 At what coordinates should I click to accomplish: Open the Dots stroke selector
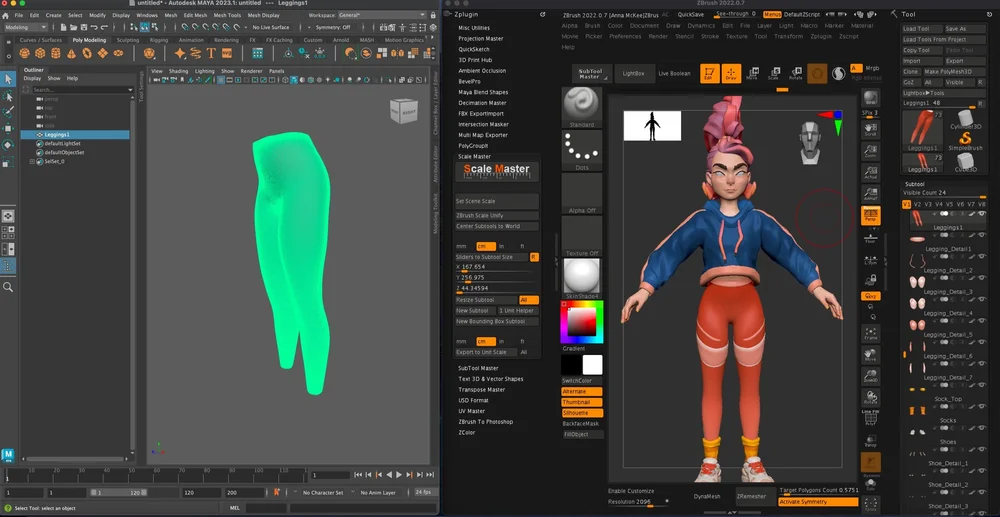click(582, 150)
